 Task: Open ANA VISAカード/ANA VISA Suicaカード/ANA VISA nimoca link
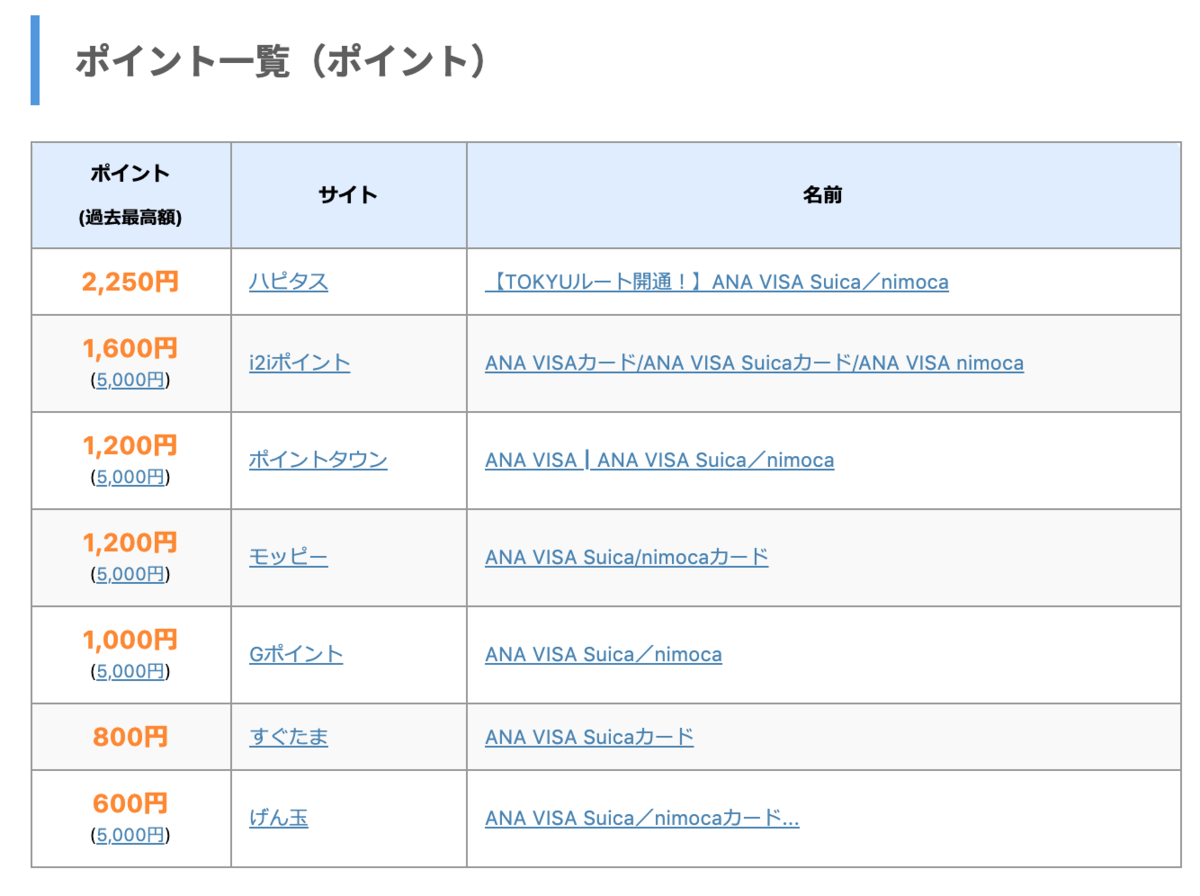pos(754,363)
